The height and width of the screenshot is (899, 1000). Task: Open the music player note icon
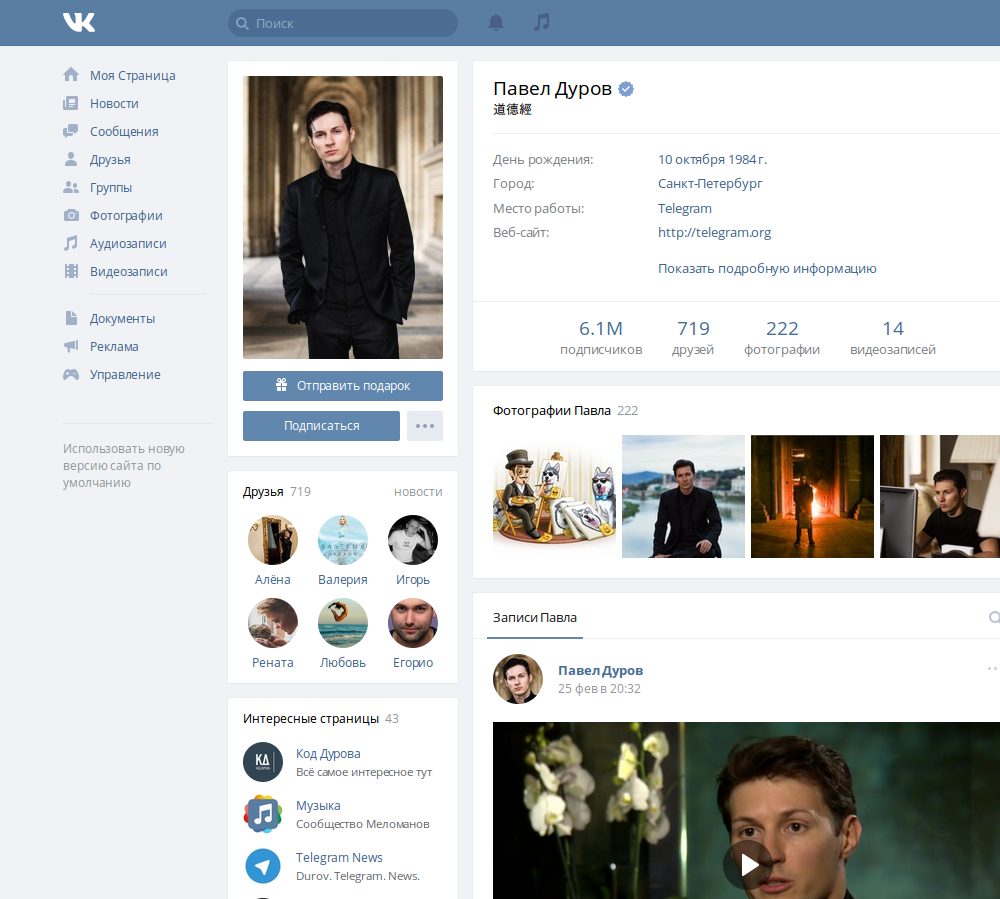[541, 23]
